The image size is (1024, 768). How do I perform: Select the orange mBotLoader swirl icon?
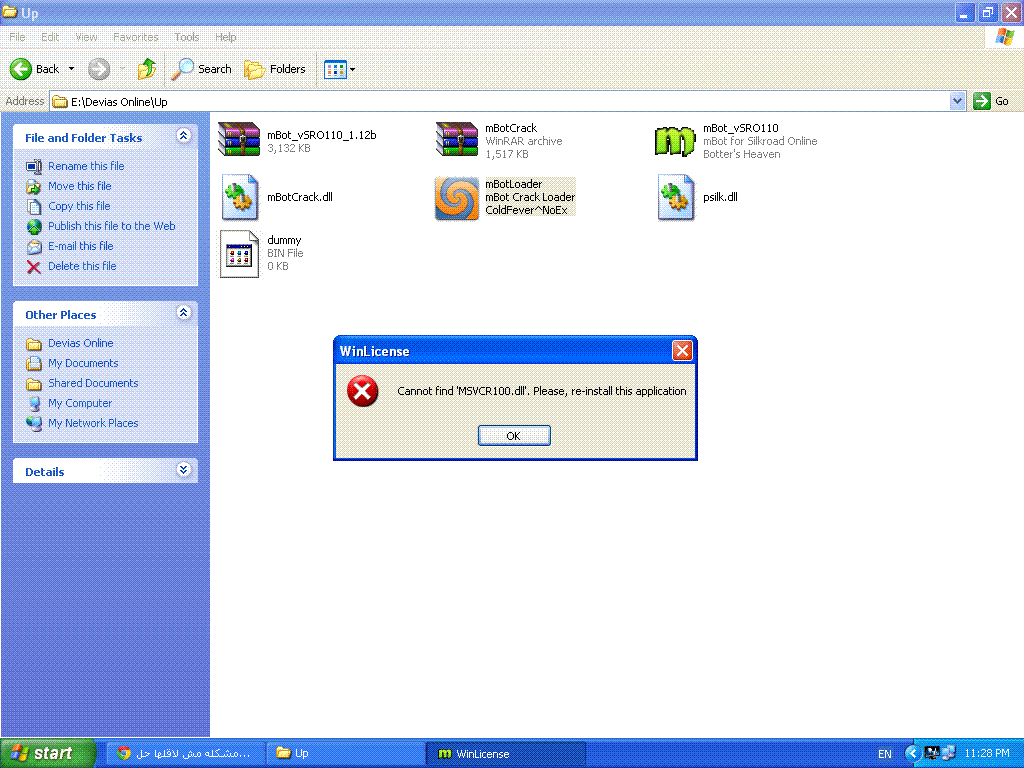[x=457, y=198]
